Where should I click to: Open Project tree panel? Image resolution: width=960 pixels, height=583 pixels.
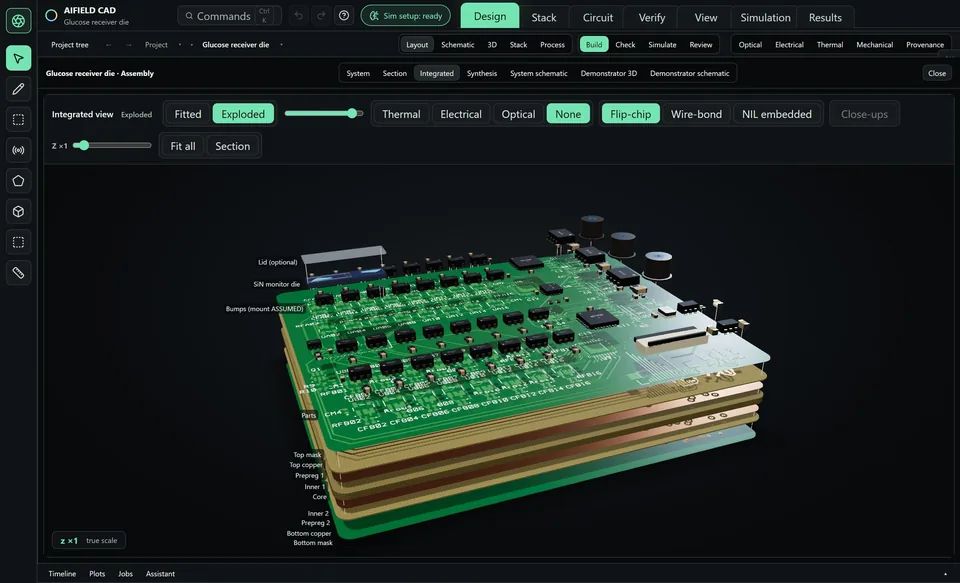point(70,45)
